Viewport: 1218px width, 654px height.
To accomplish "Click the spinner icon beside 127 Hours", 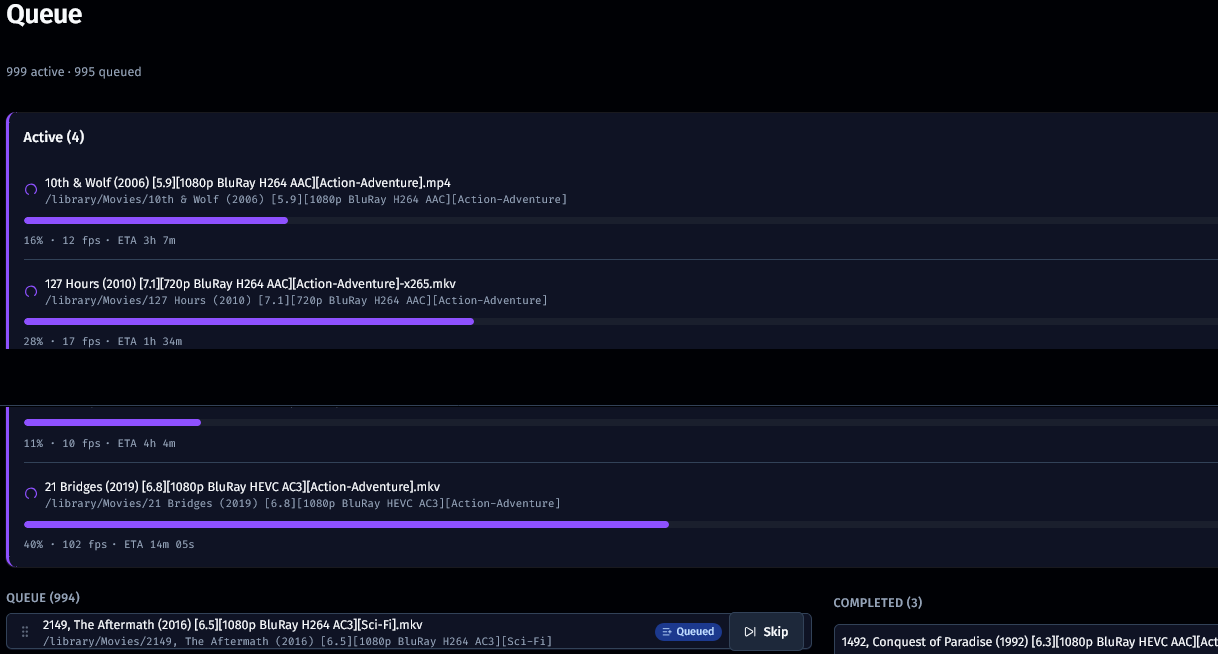I will tap(31, 291).
